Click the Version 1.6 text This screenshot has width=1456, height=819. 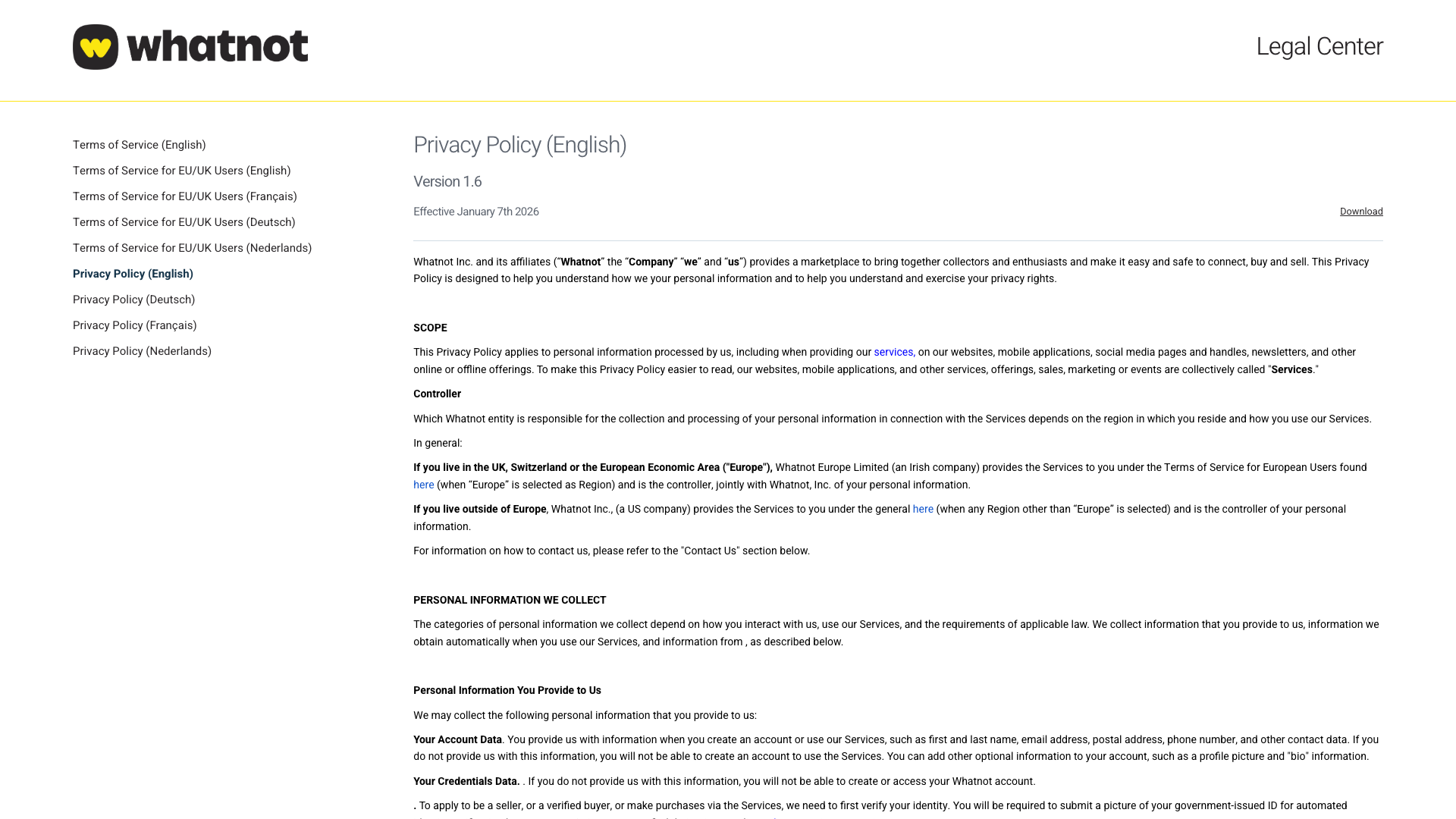coord(447,181)
